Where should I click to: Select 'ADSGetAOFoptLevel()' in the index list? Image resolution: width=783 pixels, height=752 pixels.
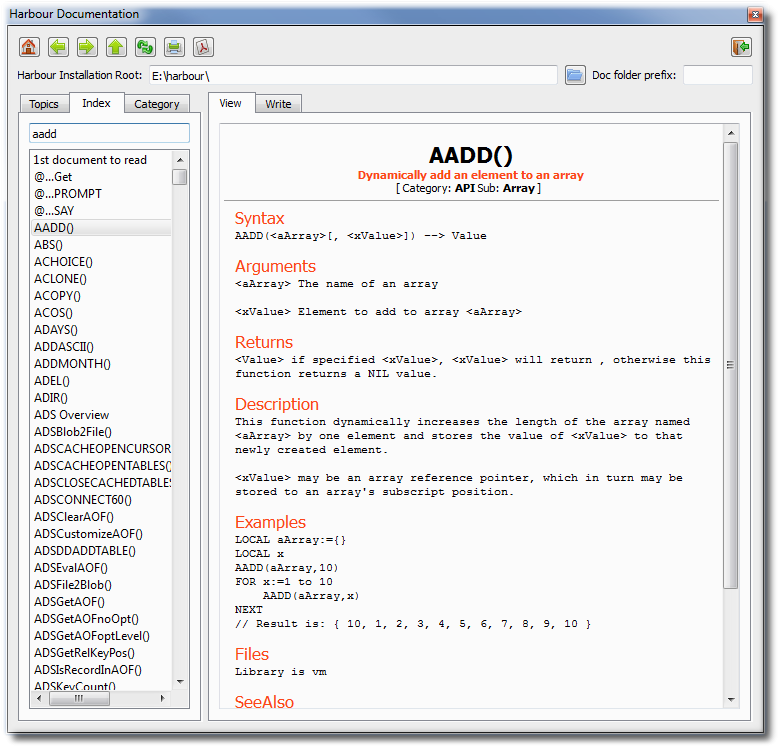(101, 636)
